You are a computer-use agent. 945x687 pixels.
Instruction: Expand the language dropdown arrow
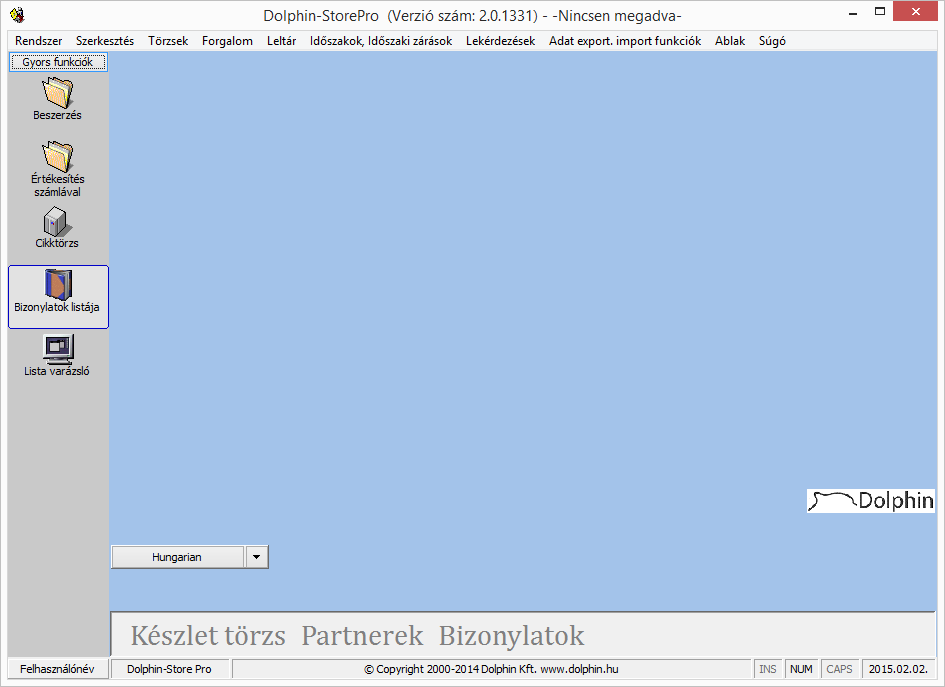(257, 557)
